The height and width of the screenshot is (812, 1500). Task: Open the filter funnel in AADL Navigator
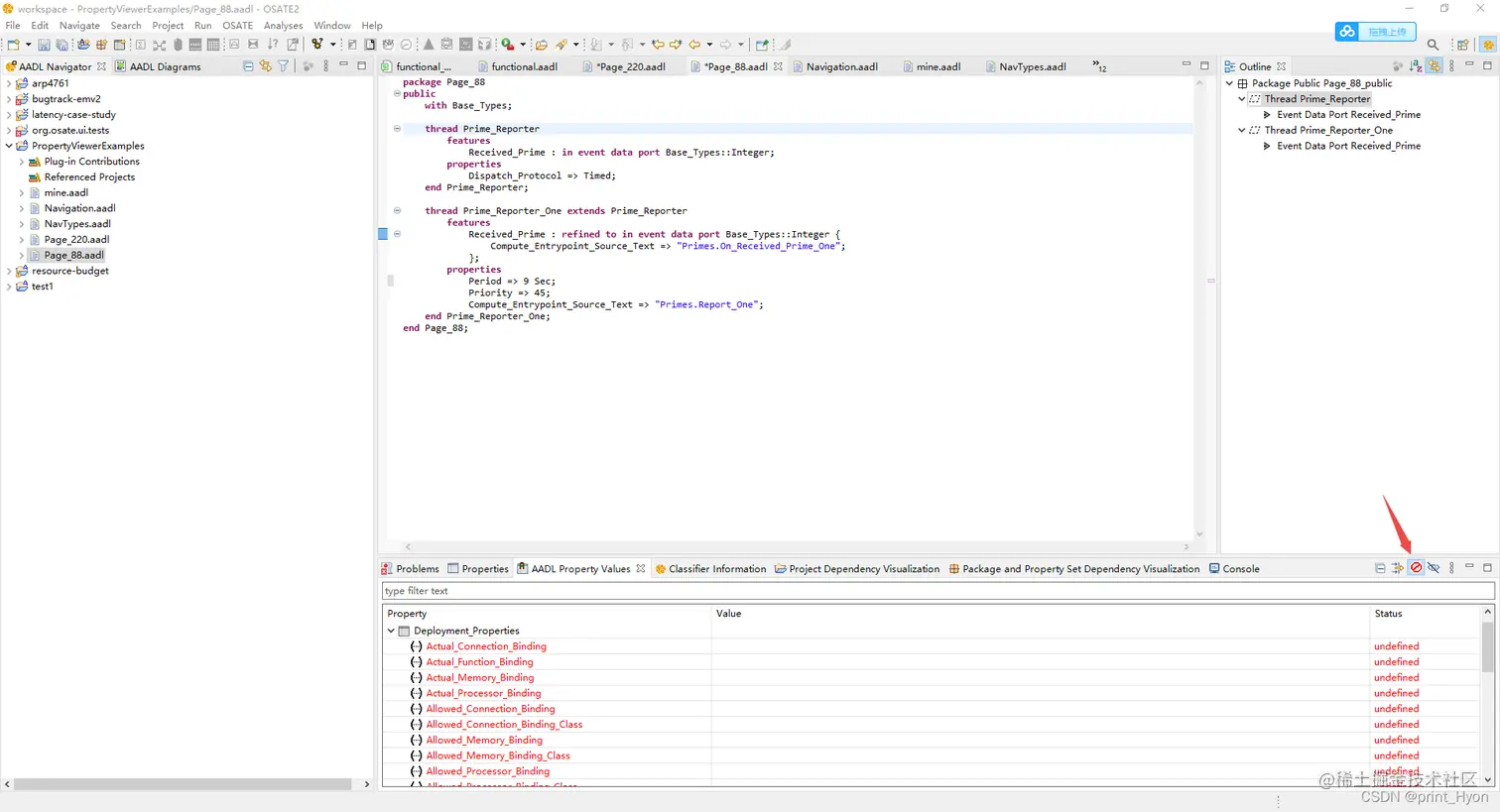click(284, 66)
